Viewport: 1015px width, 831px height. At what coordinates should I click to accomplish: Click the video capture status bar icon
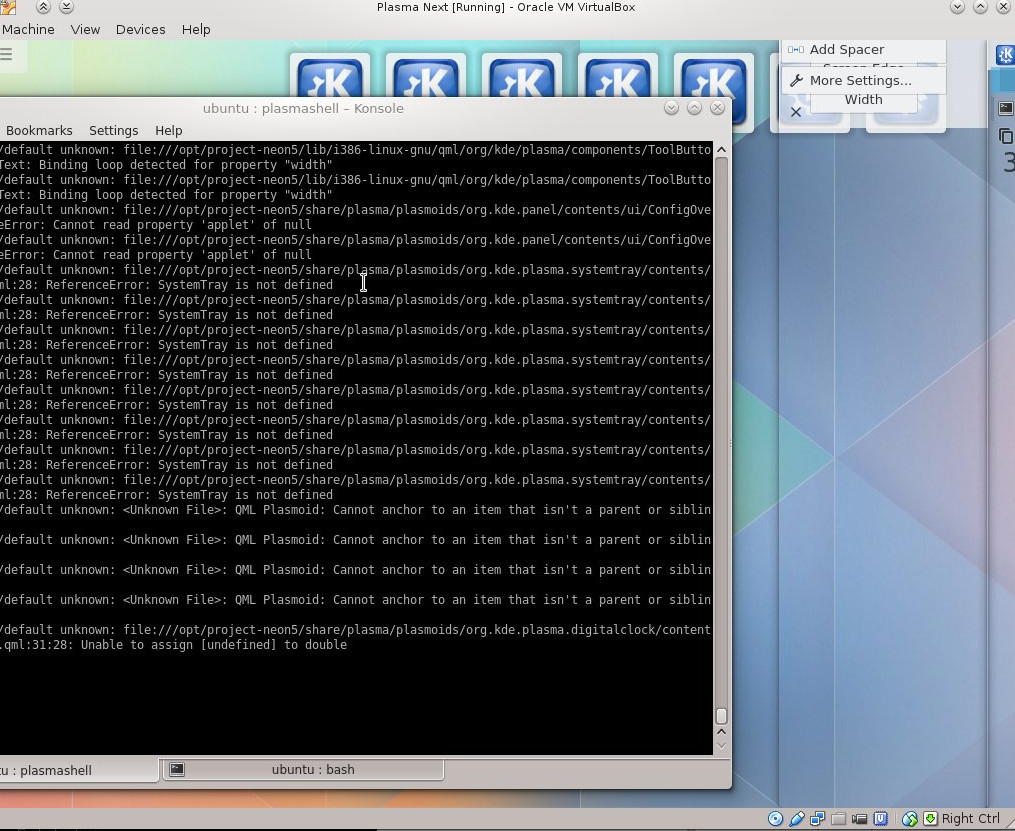[860, 819]
